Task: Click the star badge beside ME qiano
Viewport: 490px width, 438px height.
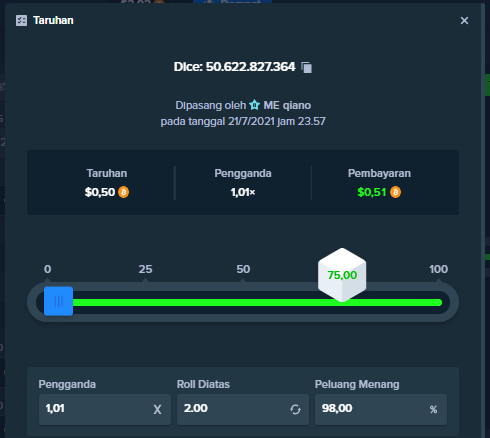Action: tap(255, 105)
